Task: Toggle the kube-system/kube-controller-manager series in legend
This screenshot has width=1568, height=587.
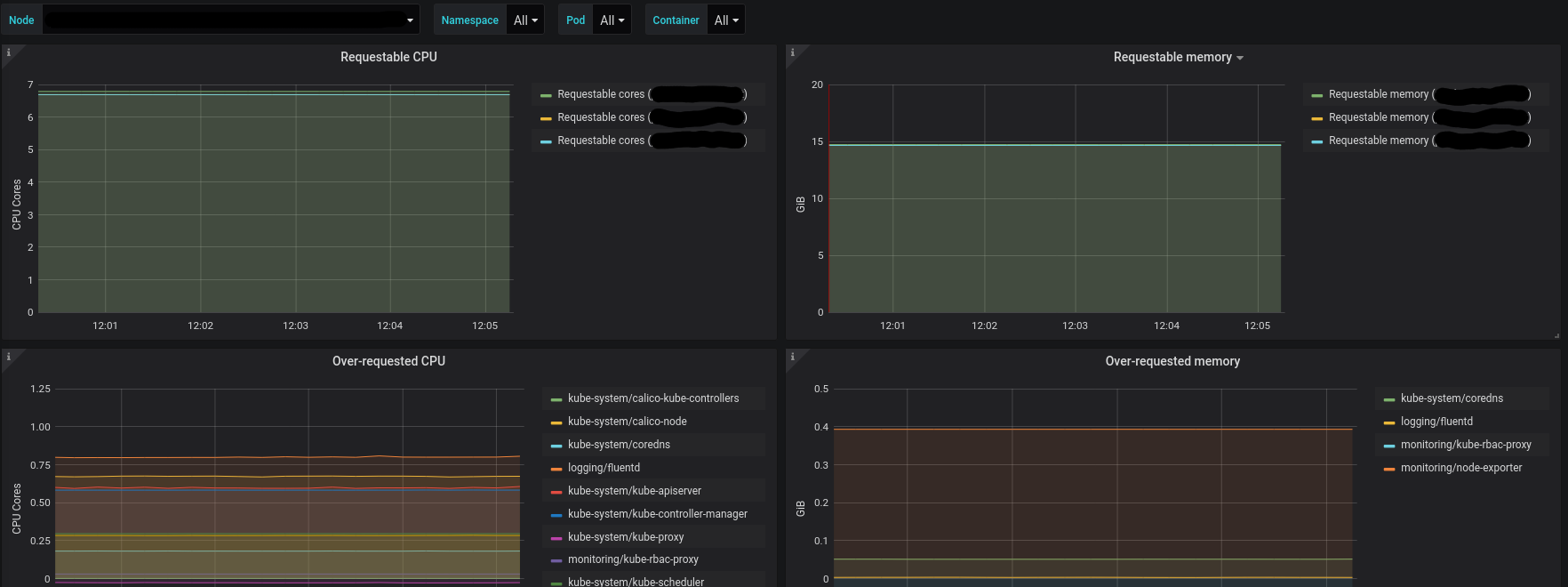Action: pos(657,514)
